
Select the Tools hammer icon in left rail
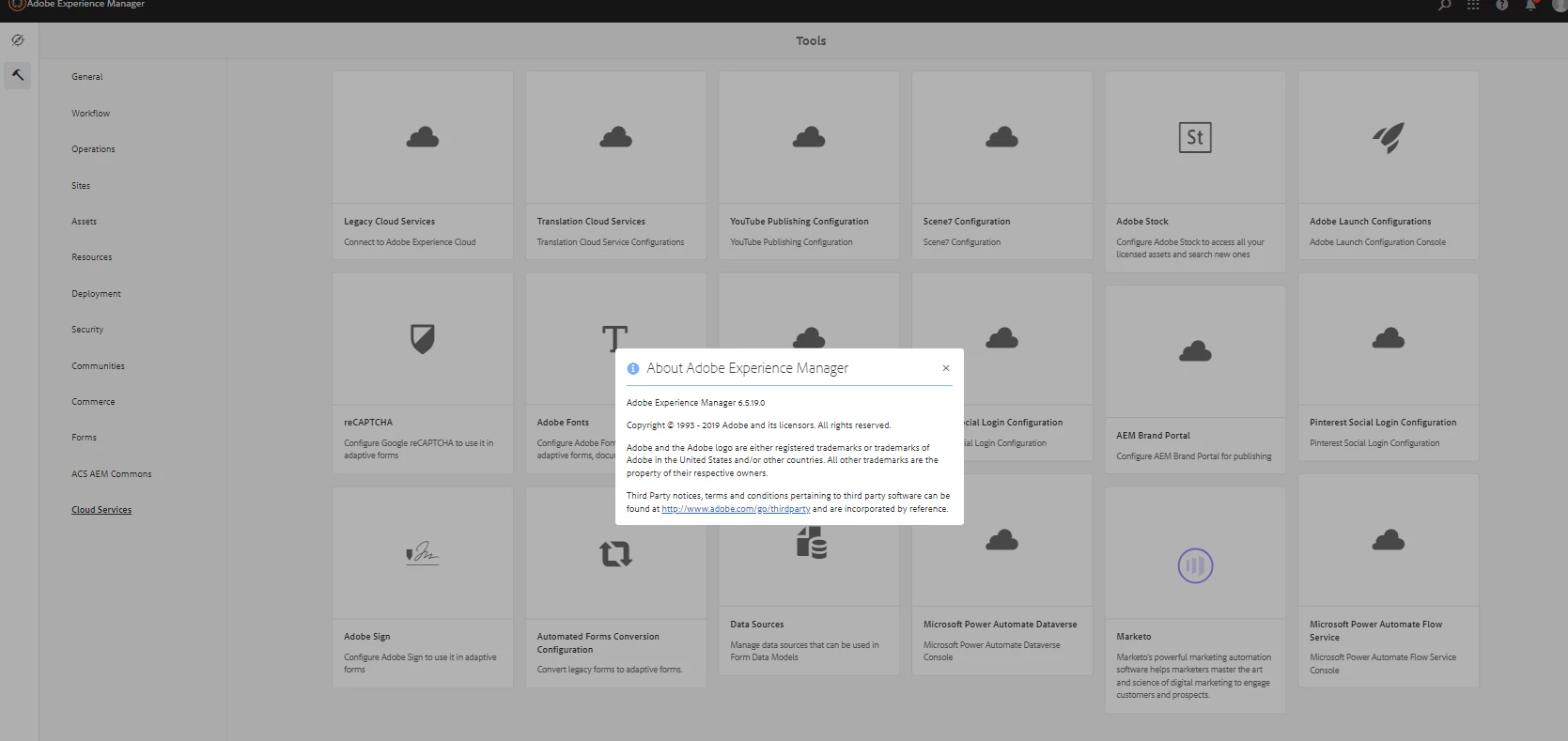coord(18,75)
